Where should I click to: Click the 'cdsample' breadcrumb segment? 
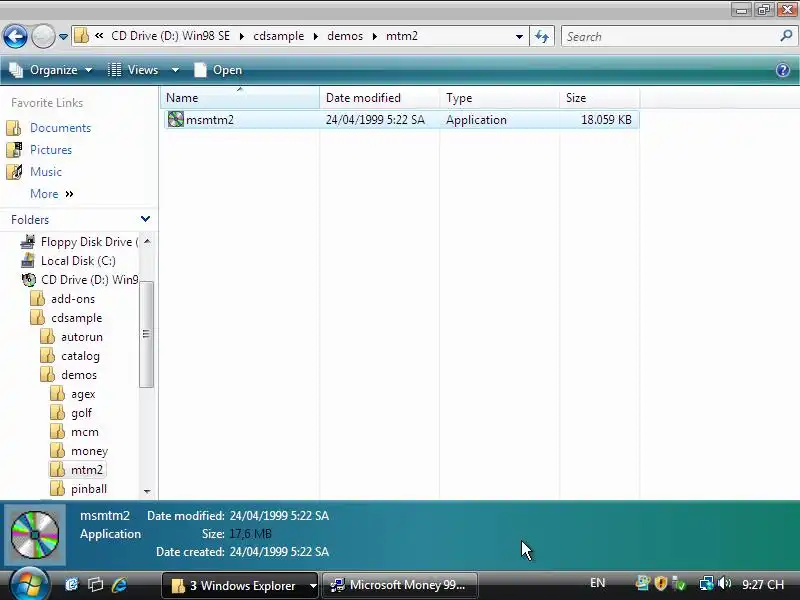coord(279,36)
